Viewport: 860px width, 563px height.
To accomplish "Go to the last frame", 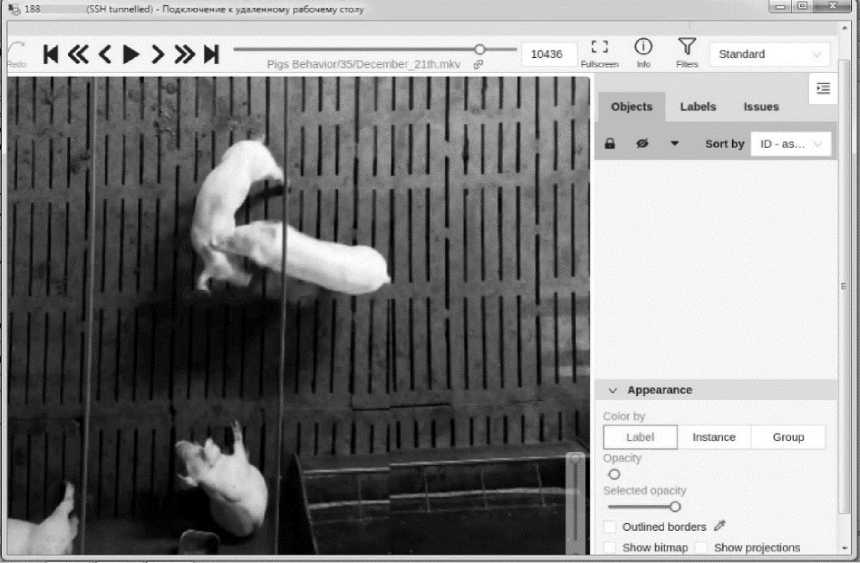I will click(211, 54).
